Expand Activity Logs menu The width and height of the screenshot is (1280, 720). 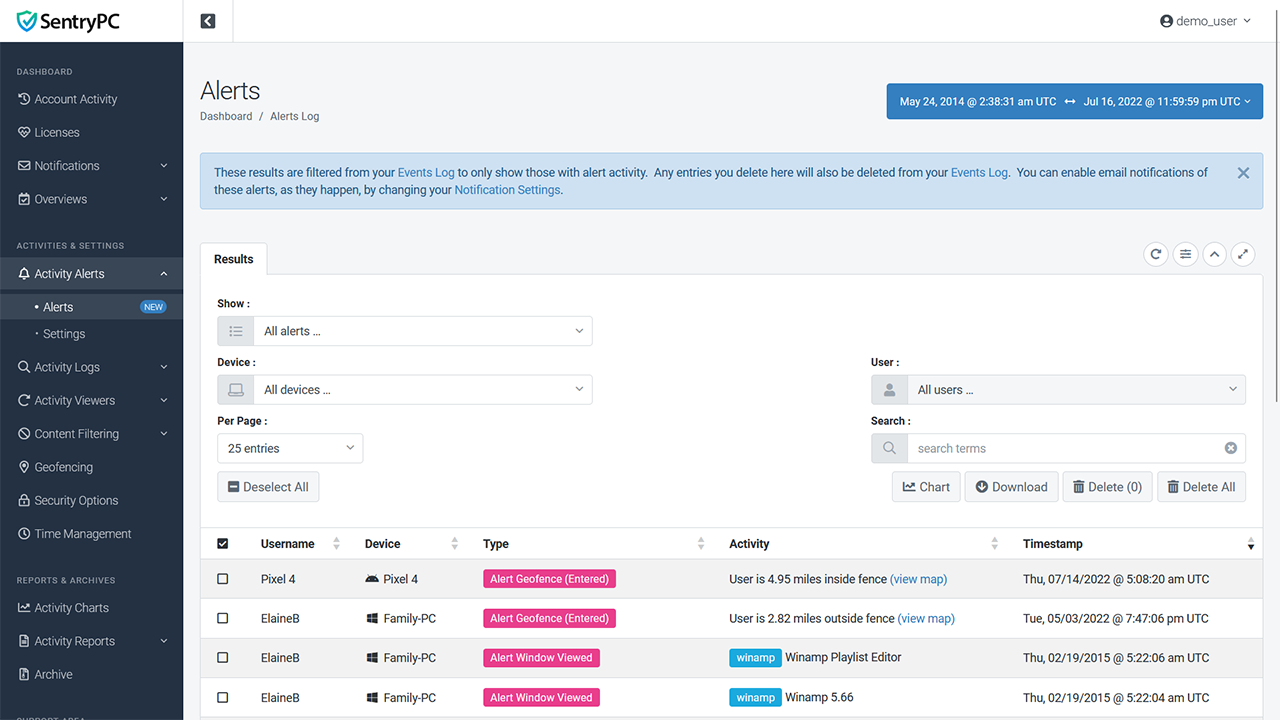click(x=91, y=367)
